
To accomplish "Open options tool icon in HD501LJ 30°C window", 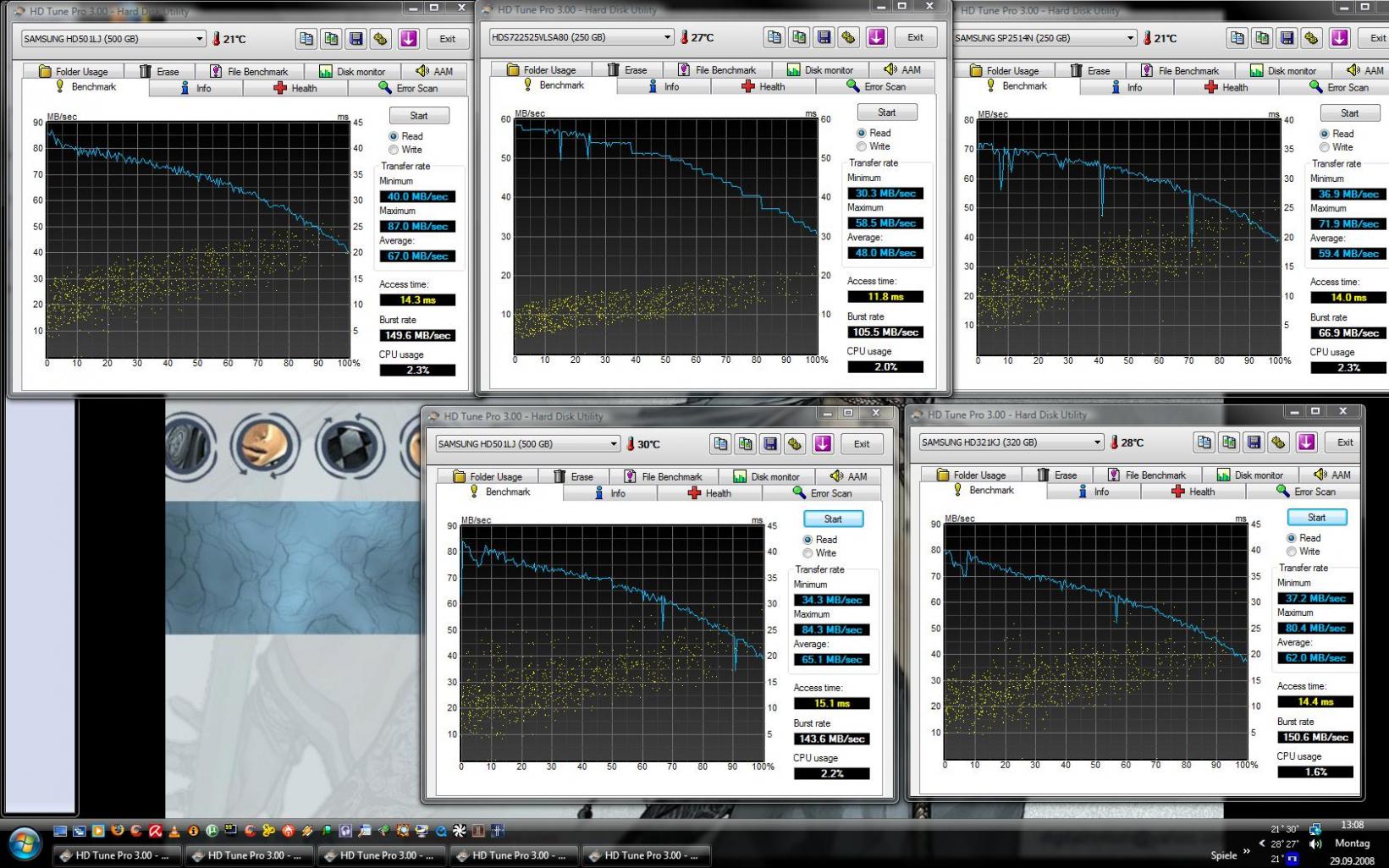I will [795, 444].
